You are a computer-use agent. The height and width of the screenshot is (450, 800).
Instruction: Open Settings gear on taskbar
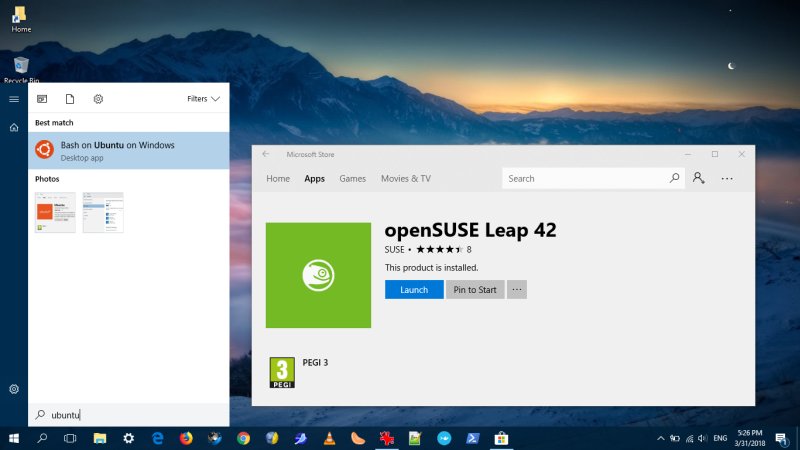coord(129,438)
